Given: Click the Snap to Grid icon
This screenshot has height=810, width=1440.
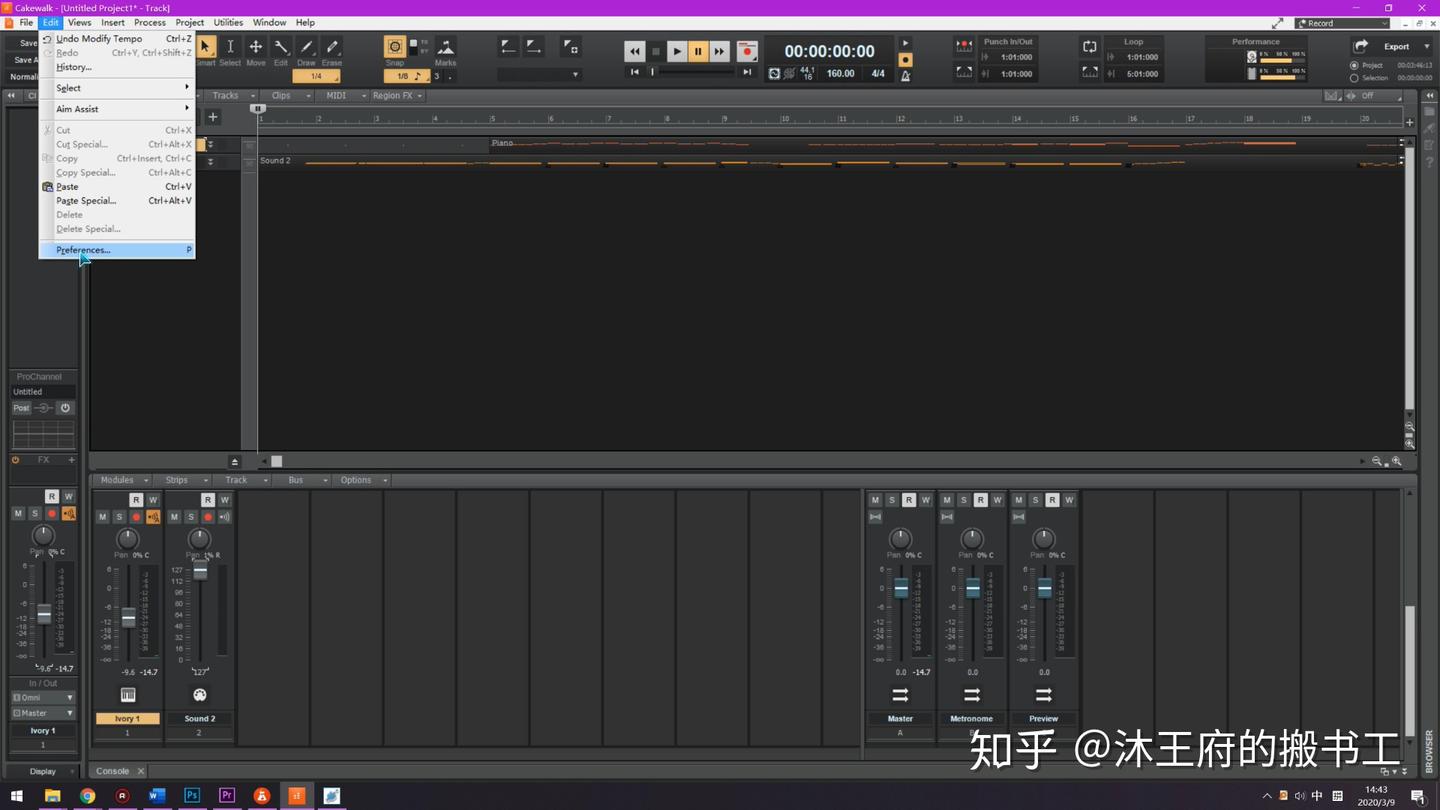Looking at the screenshot, I should click(395, 47).
